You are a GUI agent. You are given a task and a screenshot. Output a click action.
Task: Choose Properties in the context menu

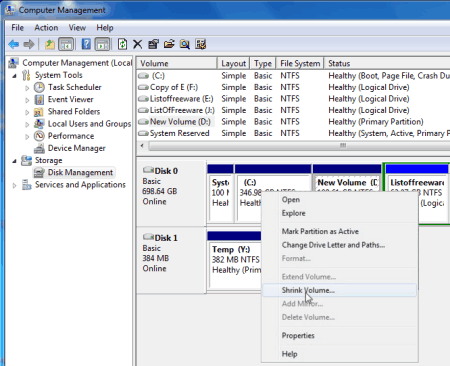(x=339, y=336)
